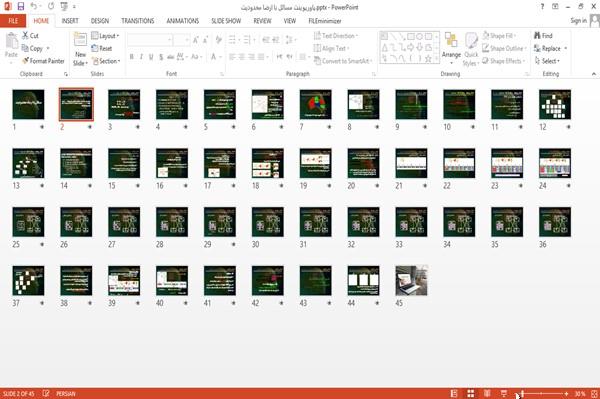The width and height of the screenshot is (600, 399).
Task: Open the Shape Outline dropdown
Action: [x=504, y=48]
